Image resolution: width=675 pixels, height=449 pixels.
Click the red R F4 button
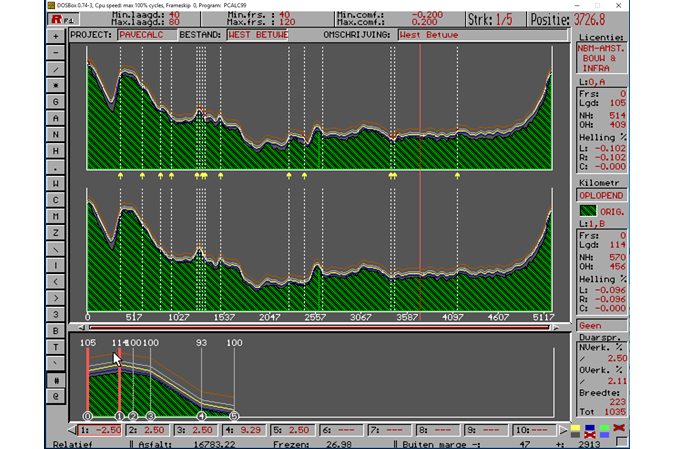(63, 19)
